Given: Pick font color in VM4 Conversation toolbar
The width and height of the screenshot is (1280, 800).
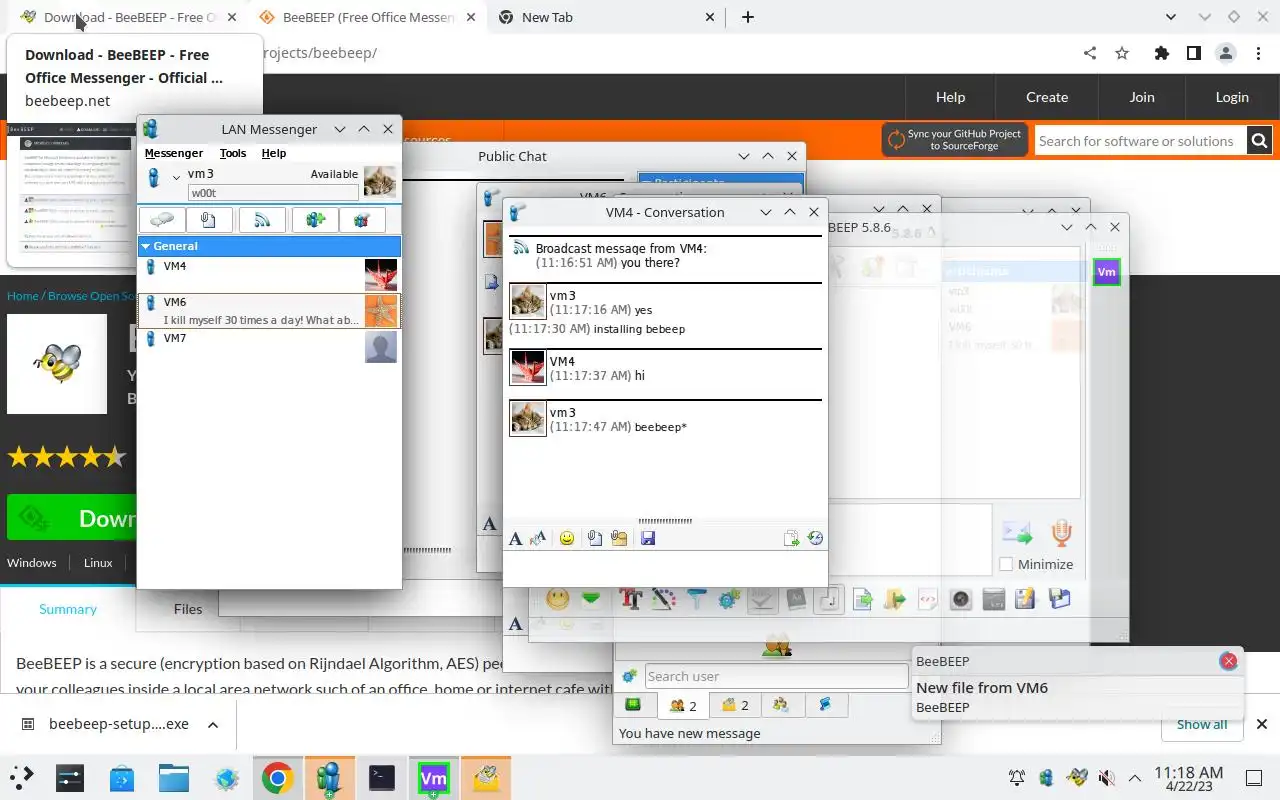Looking at the screenshot, I should pyautogui.click(x=538, y=539).
